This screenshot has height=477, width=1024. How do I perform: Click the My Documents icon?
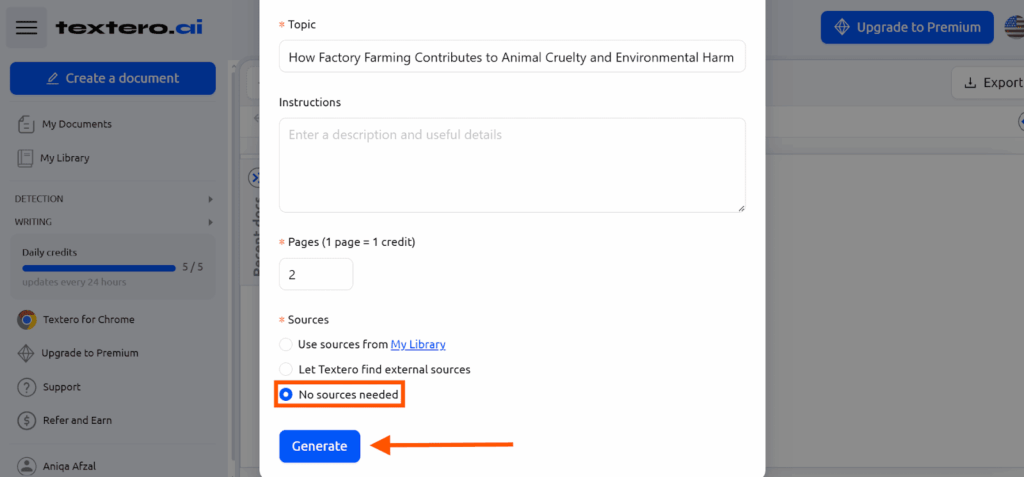pyautogui.click(x=26, y=124)
